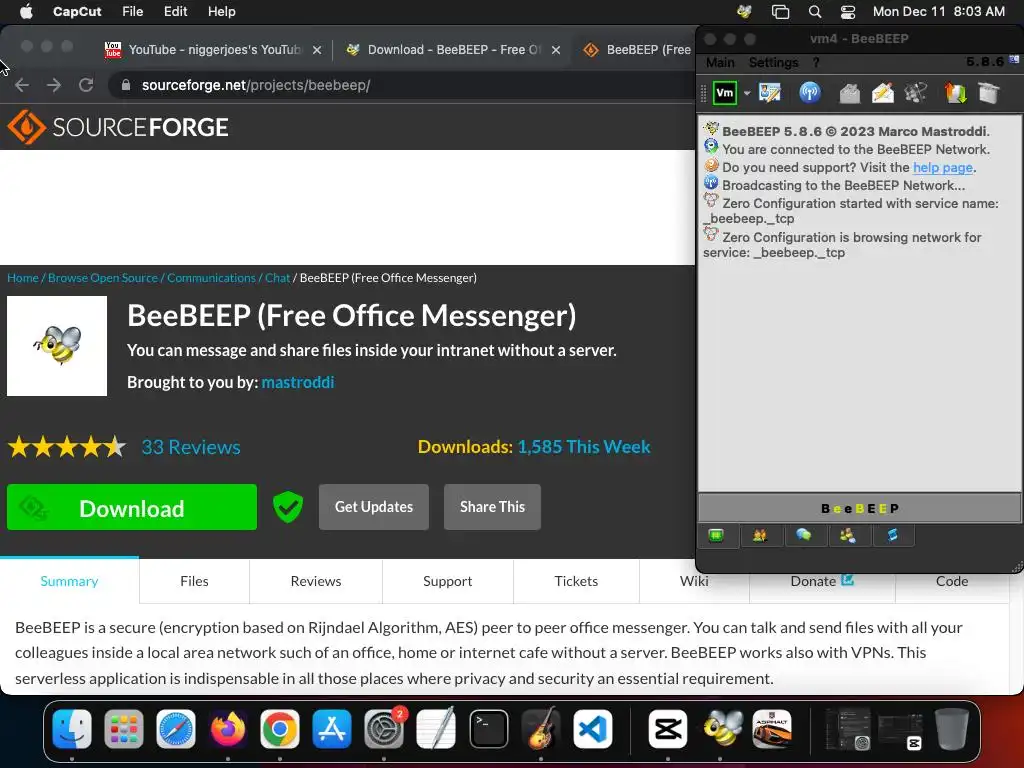This screenshot has width=1024, height=768.
Task: Click the Share This button
Action: click(x=492, y=507)
